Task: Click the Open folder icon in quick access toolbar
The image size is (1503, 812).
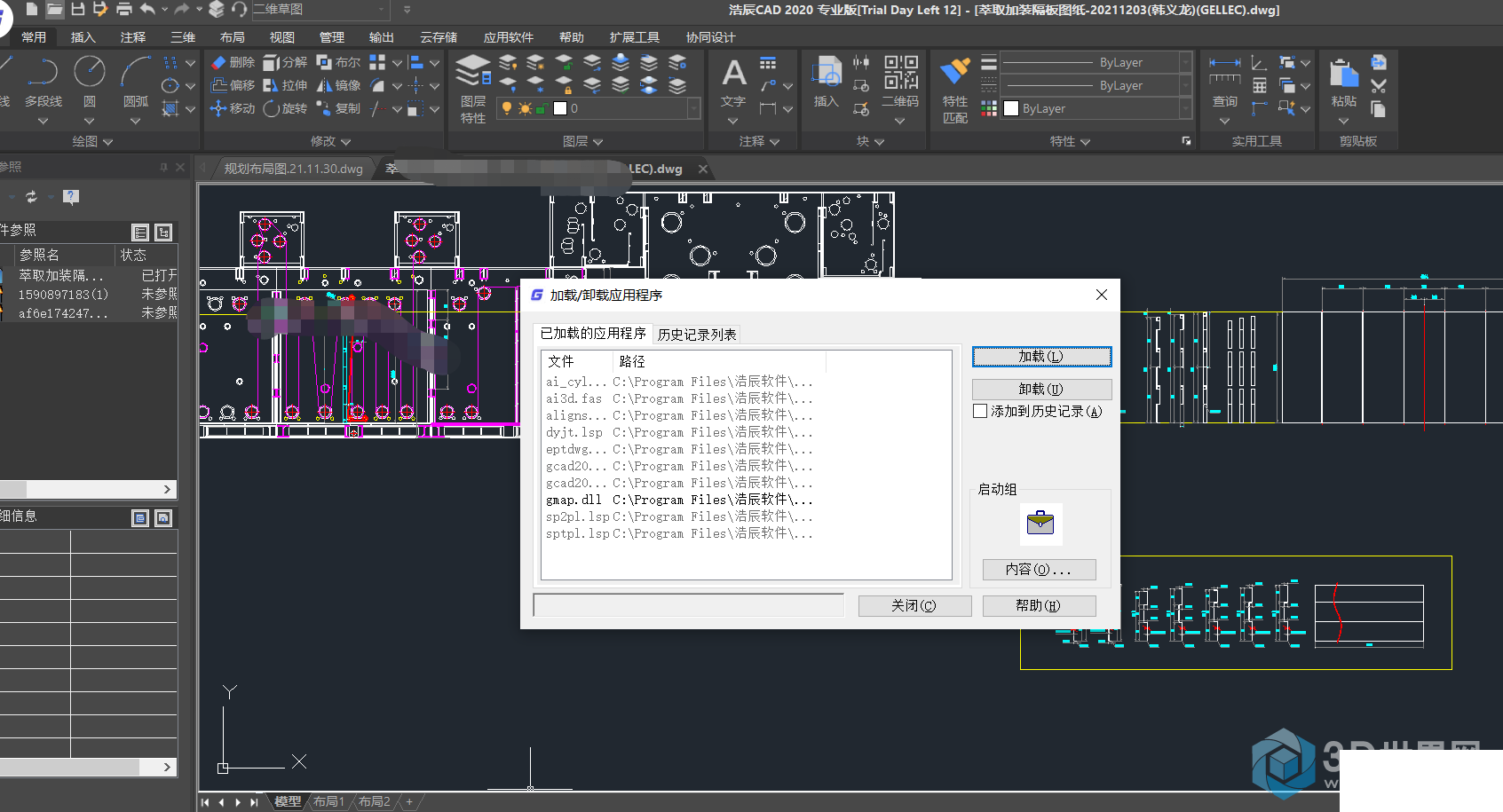Action: (54, 9)
